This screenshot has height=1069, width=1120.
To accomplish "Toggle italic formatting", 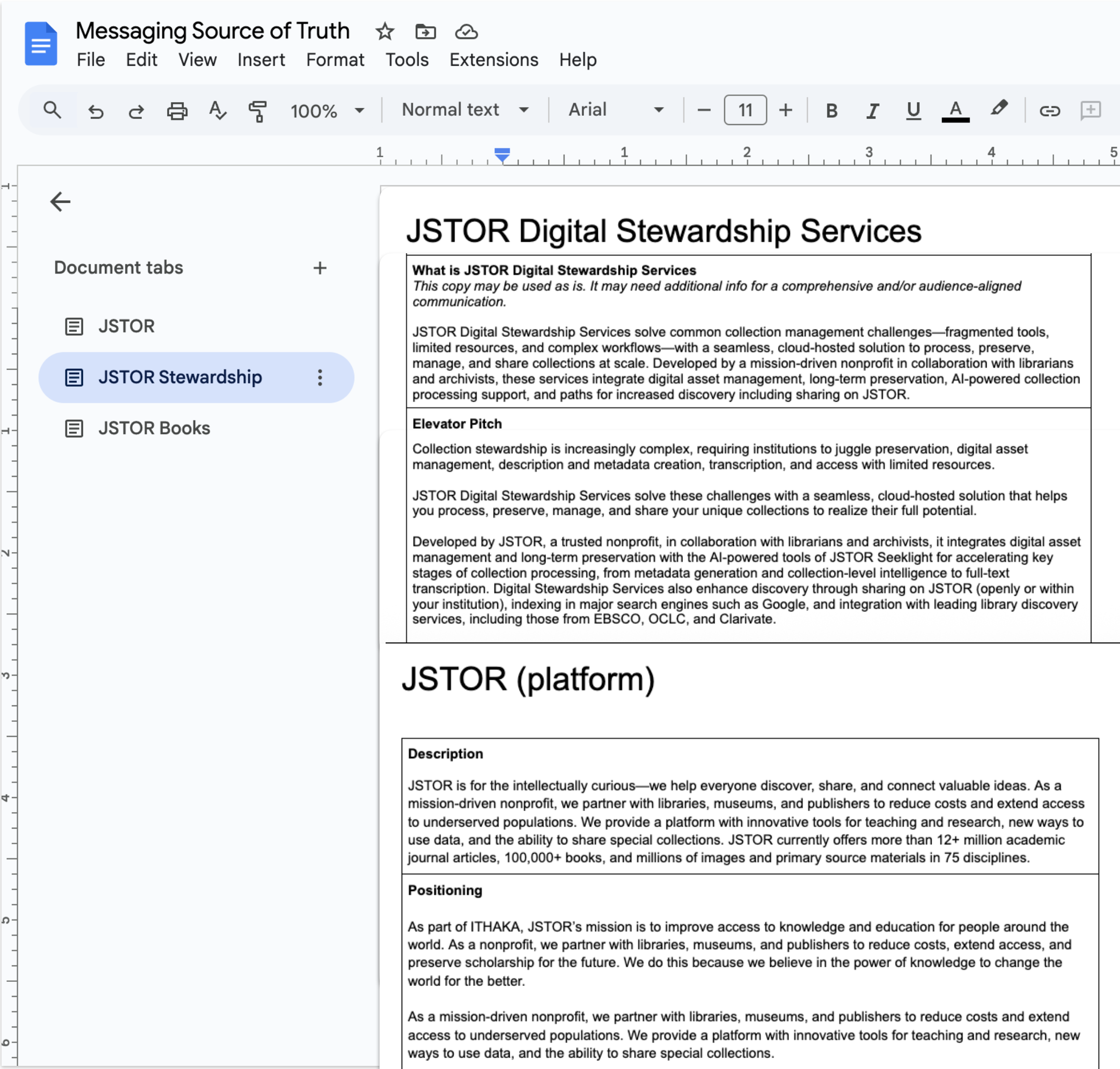I will pos(872,110).
